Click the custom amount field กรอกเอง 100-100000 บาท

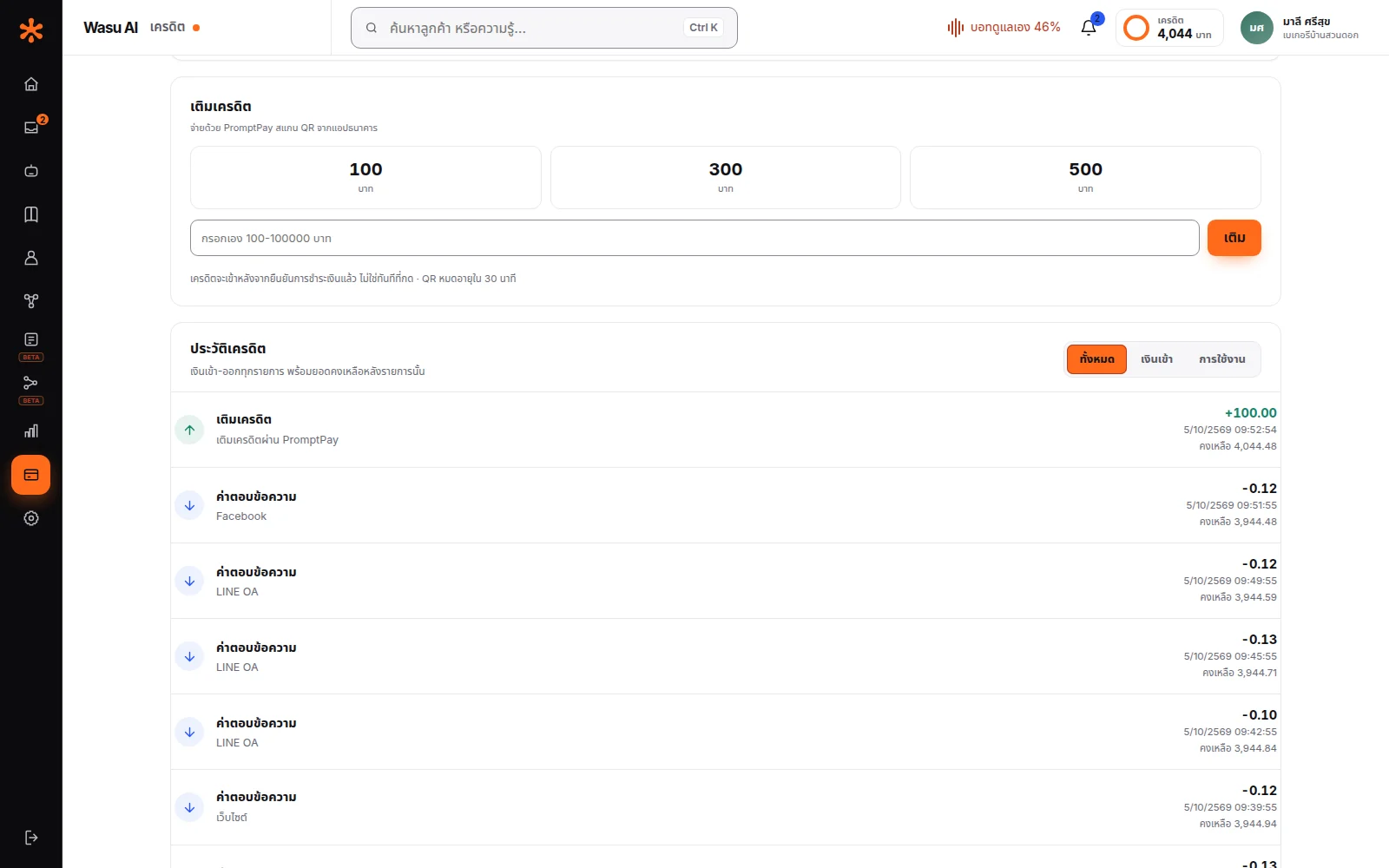pos(694,238)
